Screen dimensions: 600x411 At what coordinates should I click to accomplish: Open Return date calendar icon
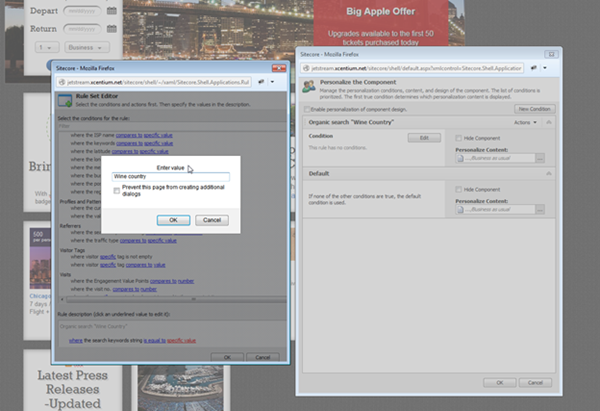pyautogui.click(x=112, y=29)
